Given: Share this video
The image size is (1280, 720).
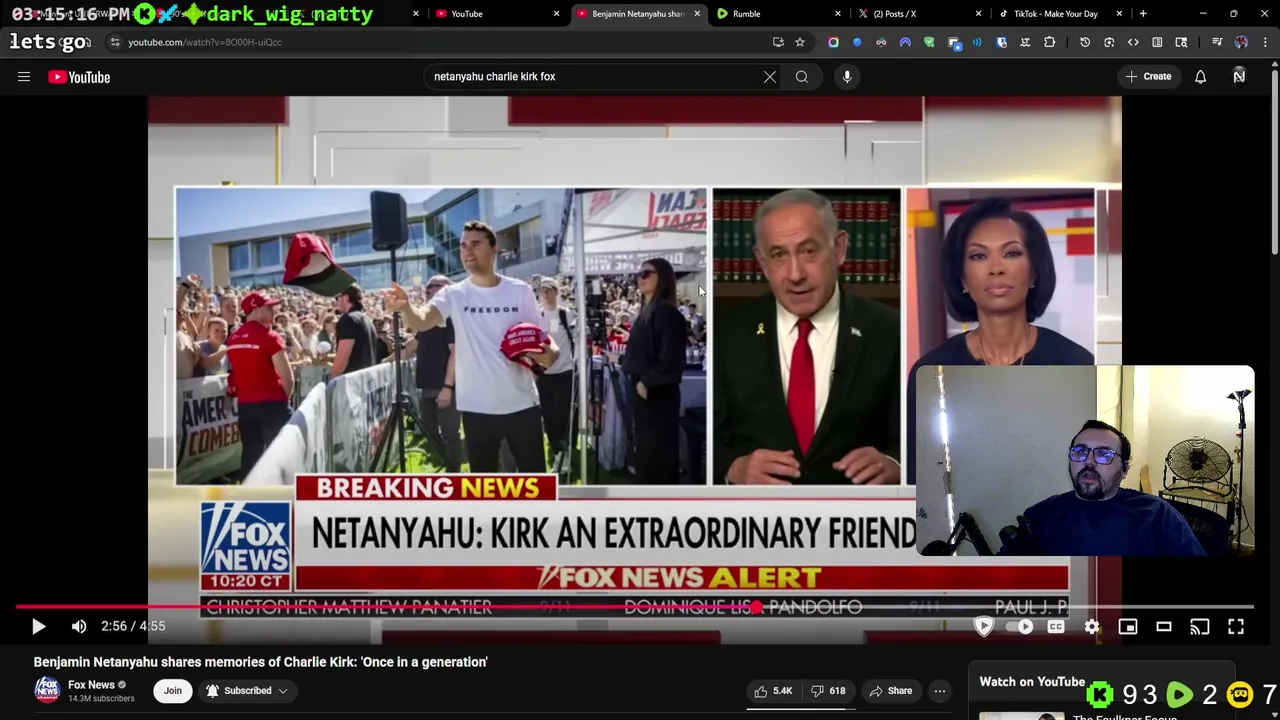Looking at the screenshot, I should pos(890,691).
